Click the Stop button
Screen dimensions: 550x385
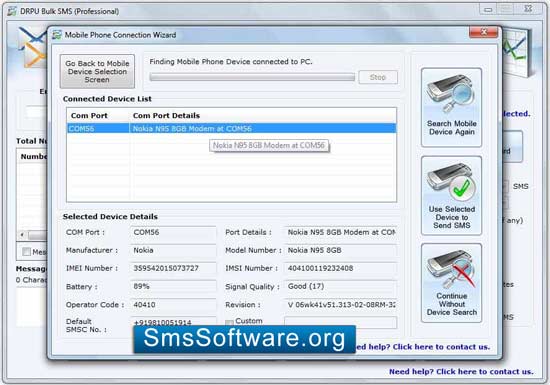378,77
